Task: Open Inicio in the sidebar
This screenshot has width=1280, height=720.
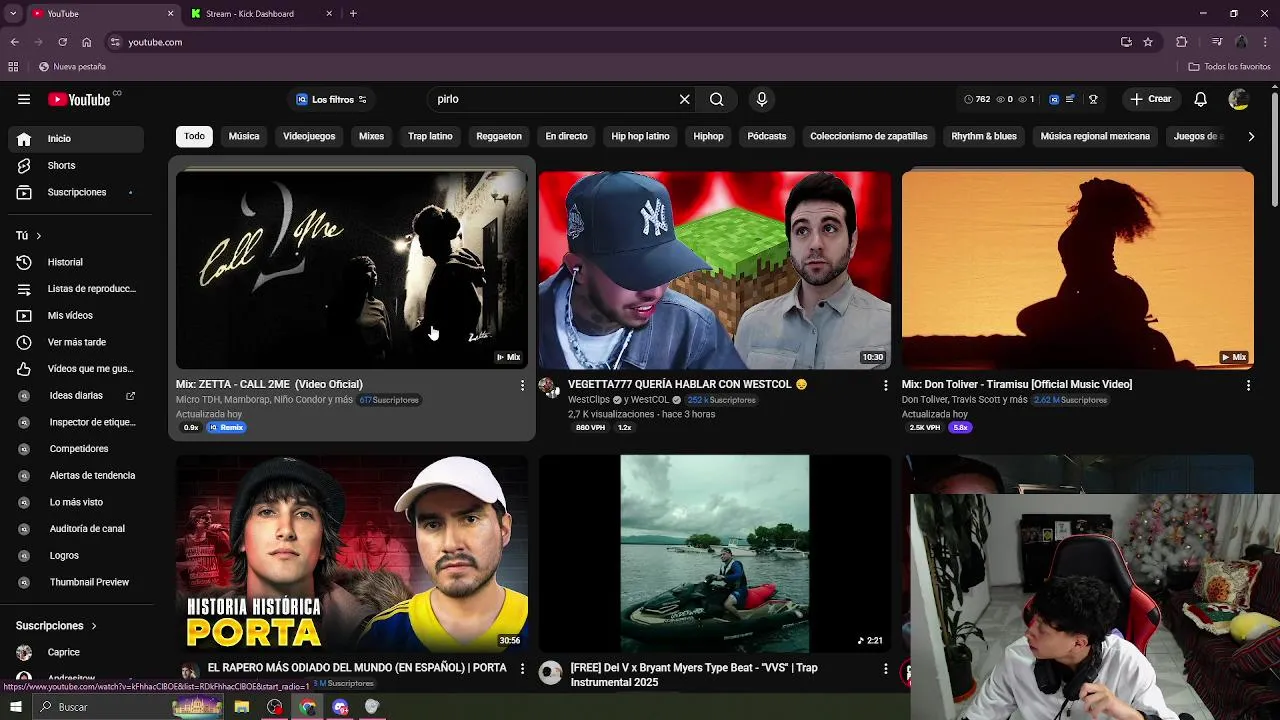Action: 76,139
